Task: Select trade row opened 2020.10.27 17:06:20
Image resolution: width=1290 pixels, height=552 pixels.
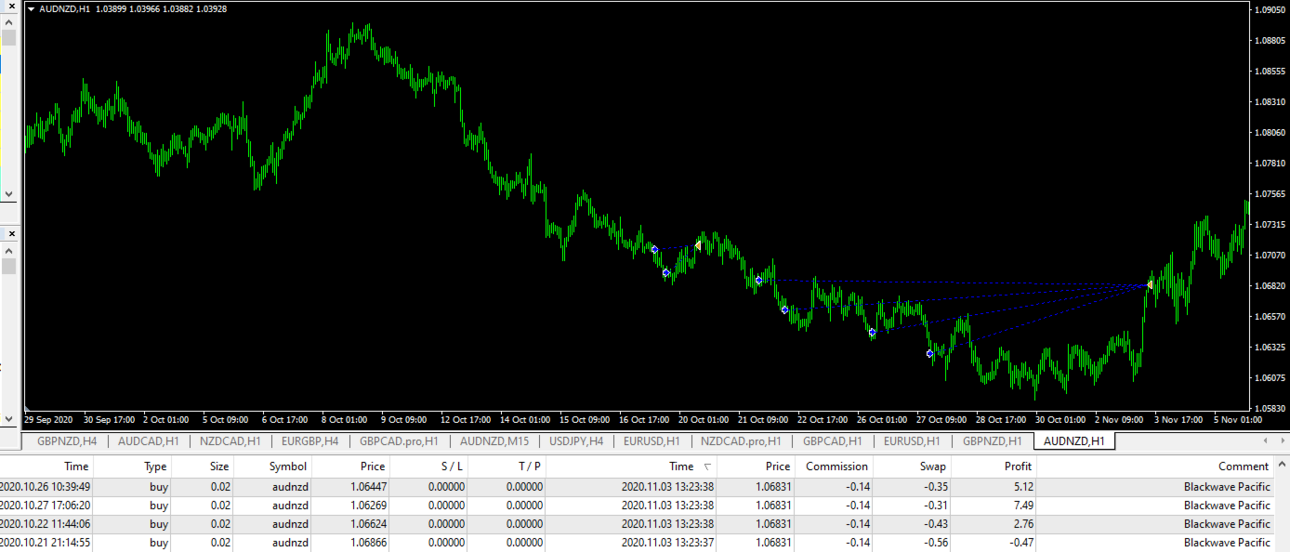Action: pyautogui.click(x=637, y=505)
